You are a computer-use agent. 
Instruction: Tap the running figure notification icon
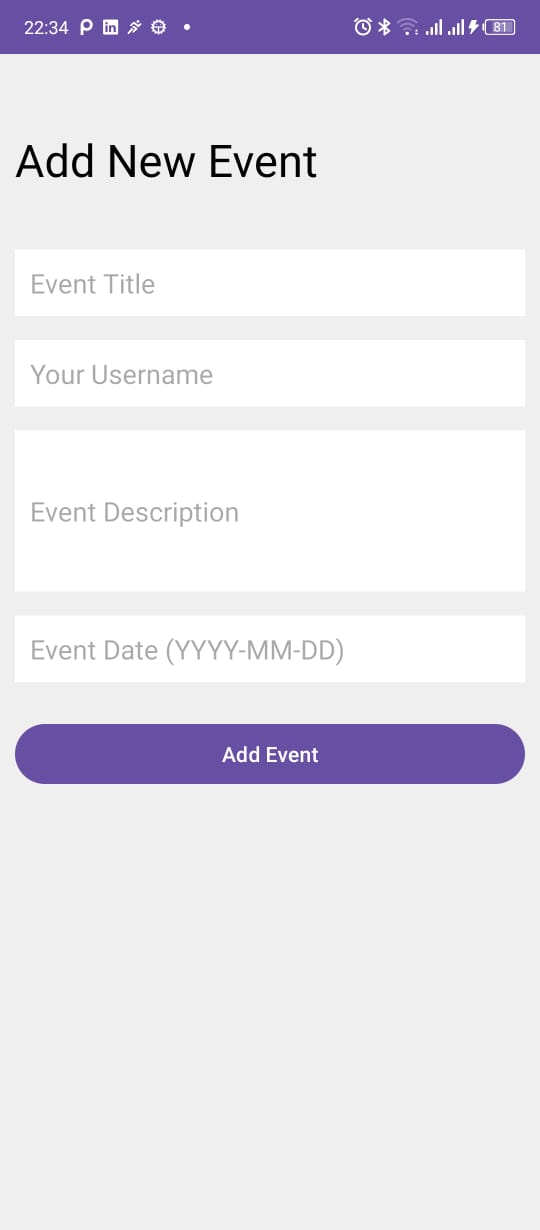click(134, 27)
